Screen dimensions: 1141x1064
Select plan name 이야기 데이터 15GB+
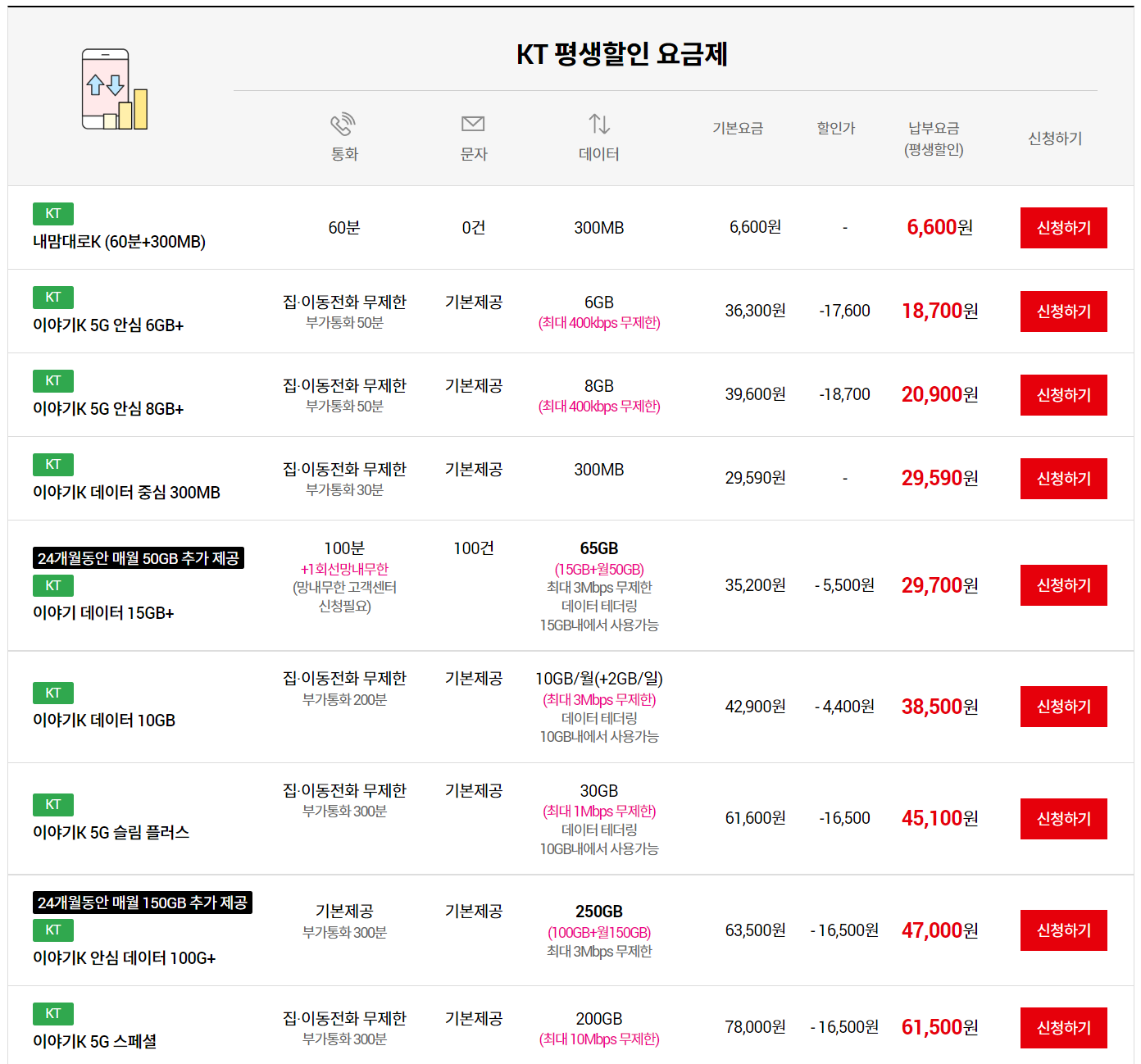103,613
